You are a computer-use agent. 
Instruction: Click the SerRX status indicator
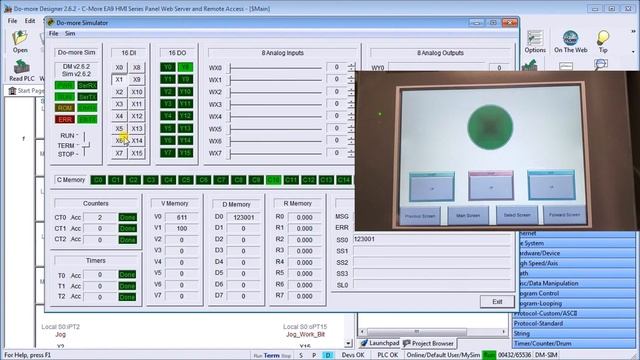(x=87, y=85)
